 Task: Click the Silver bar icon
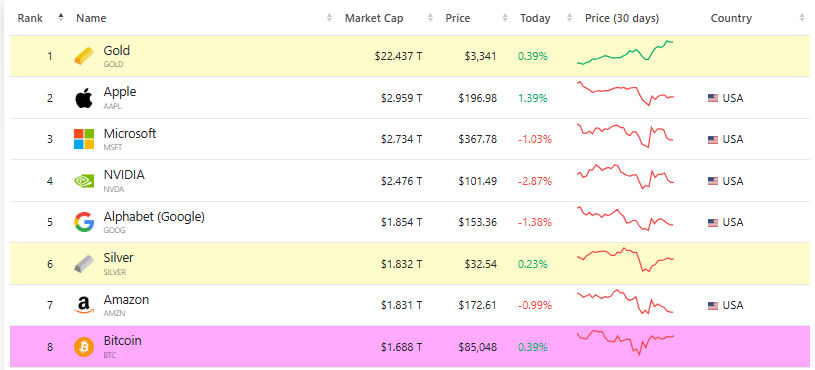84,264
